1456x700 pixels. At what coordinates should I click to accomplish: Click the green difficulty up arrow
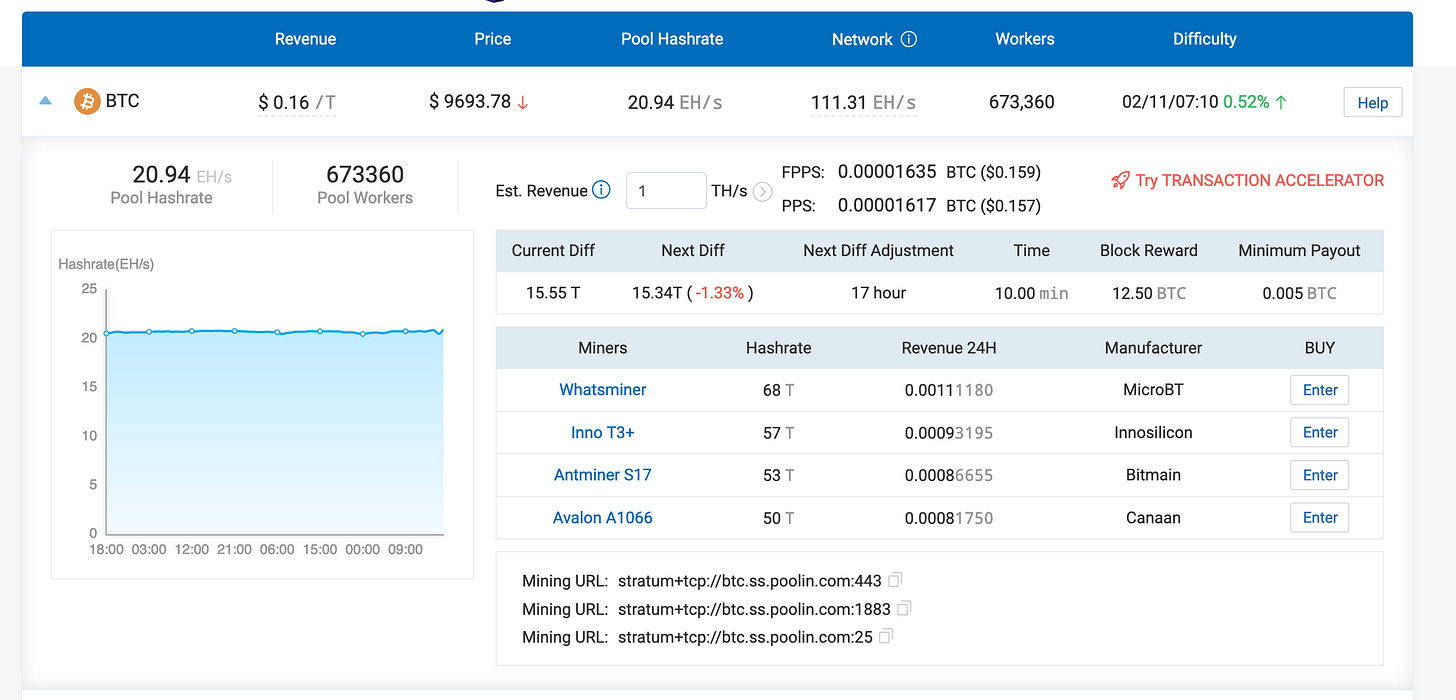click(1281, 102)
